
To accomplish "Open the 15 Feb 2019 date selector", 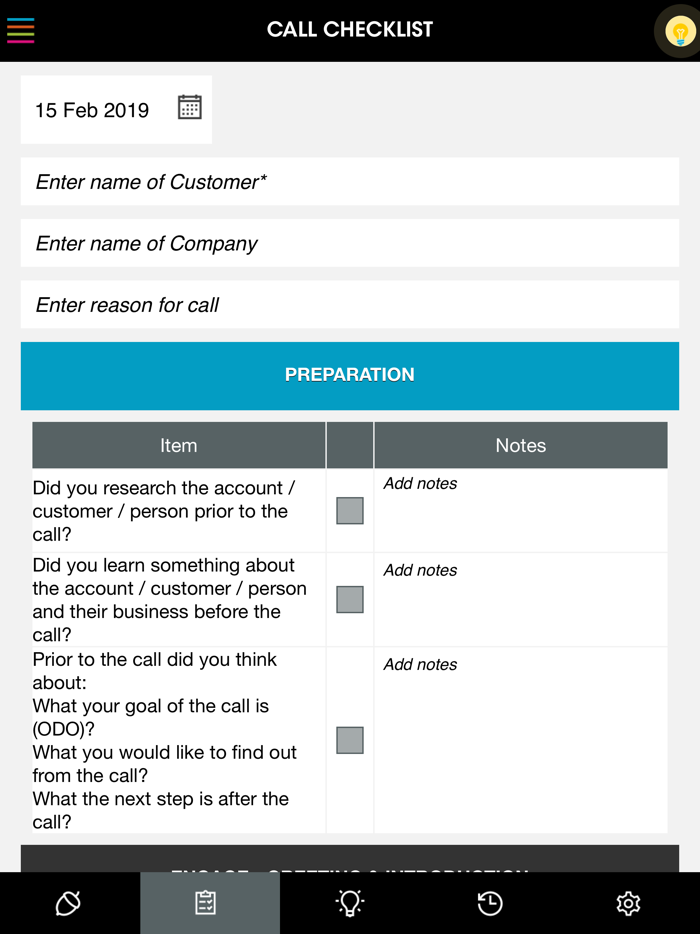I will tap(92, 110).
